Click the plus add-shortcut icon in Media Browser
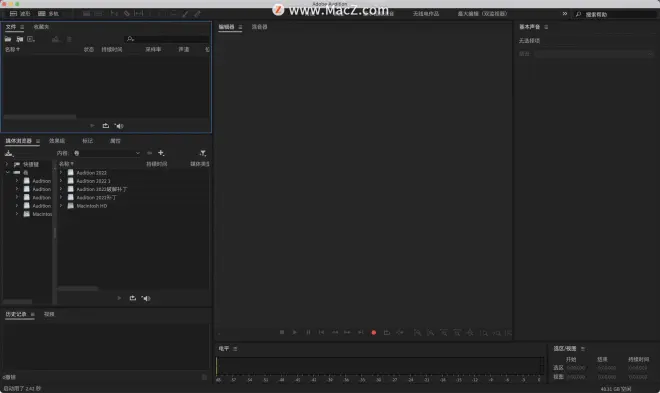The image size is (660, 393). coord(161,153)
